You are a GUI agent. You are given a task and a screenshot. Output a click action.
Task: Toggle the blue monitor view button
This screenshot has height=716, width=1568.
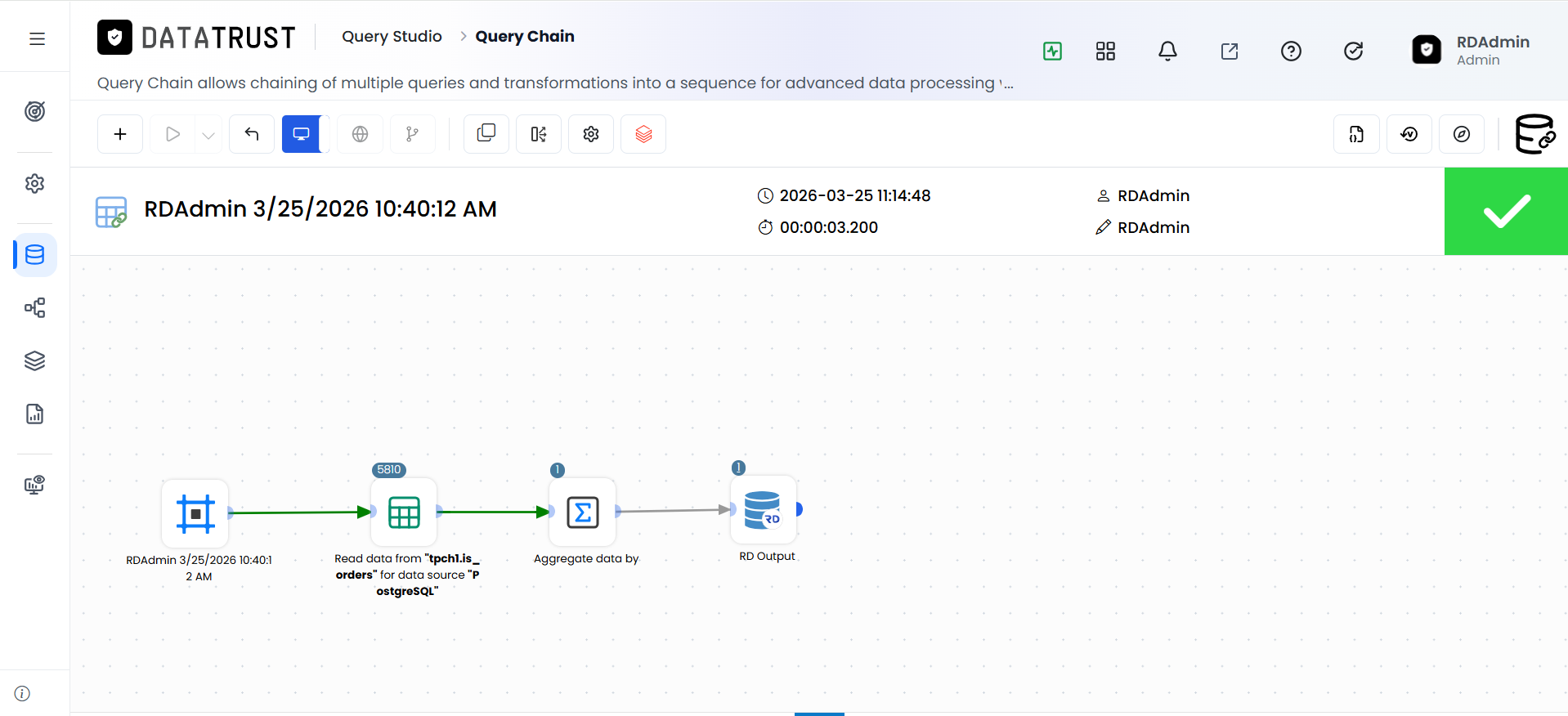click(302, 134)
